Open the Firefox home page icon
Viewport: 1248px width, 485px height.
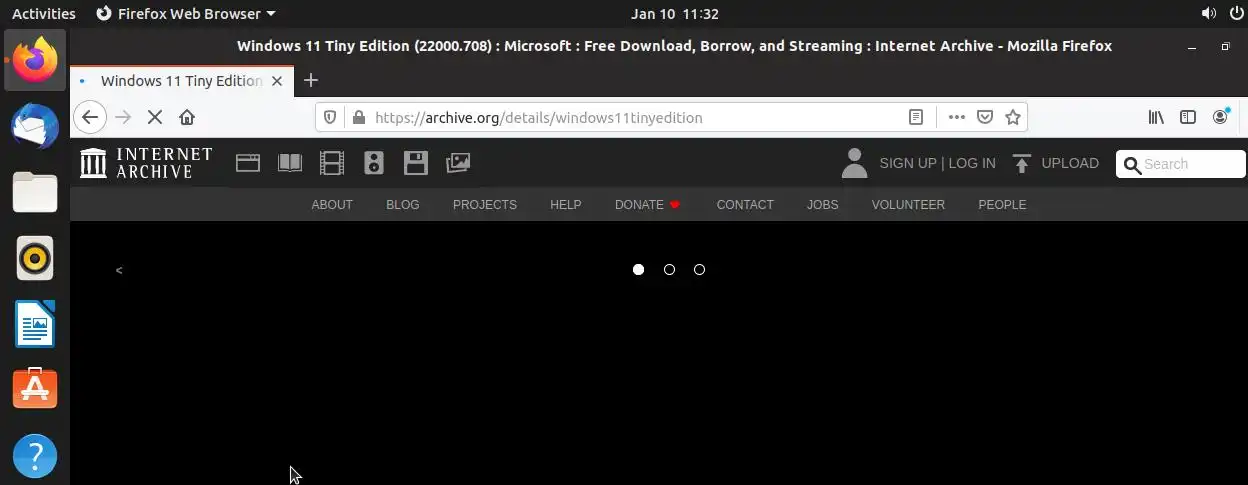[x=187, y=117]
